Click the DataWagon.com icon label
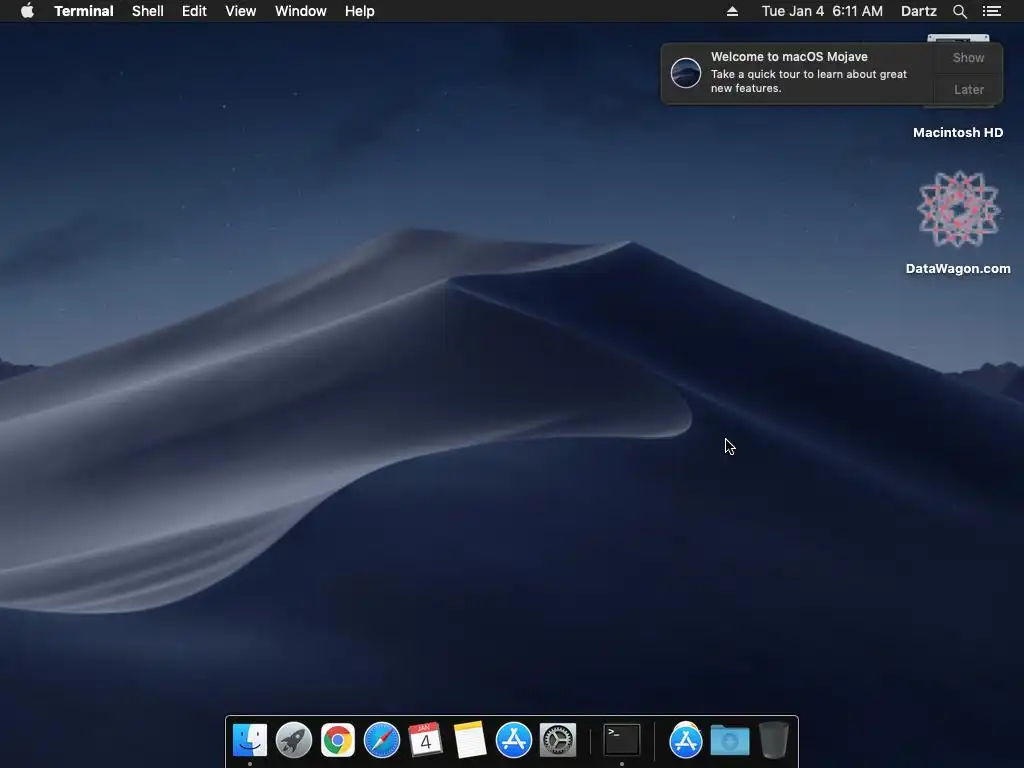The image size is (1024, 768). pyautogui.click(x=958, y=268)
